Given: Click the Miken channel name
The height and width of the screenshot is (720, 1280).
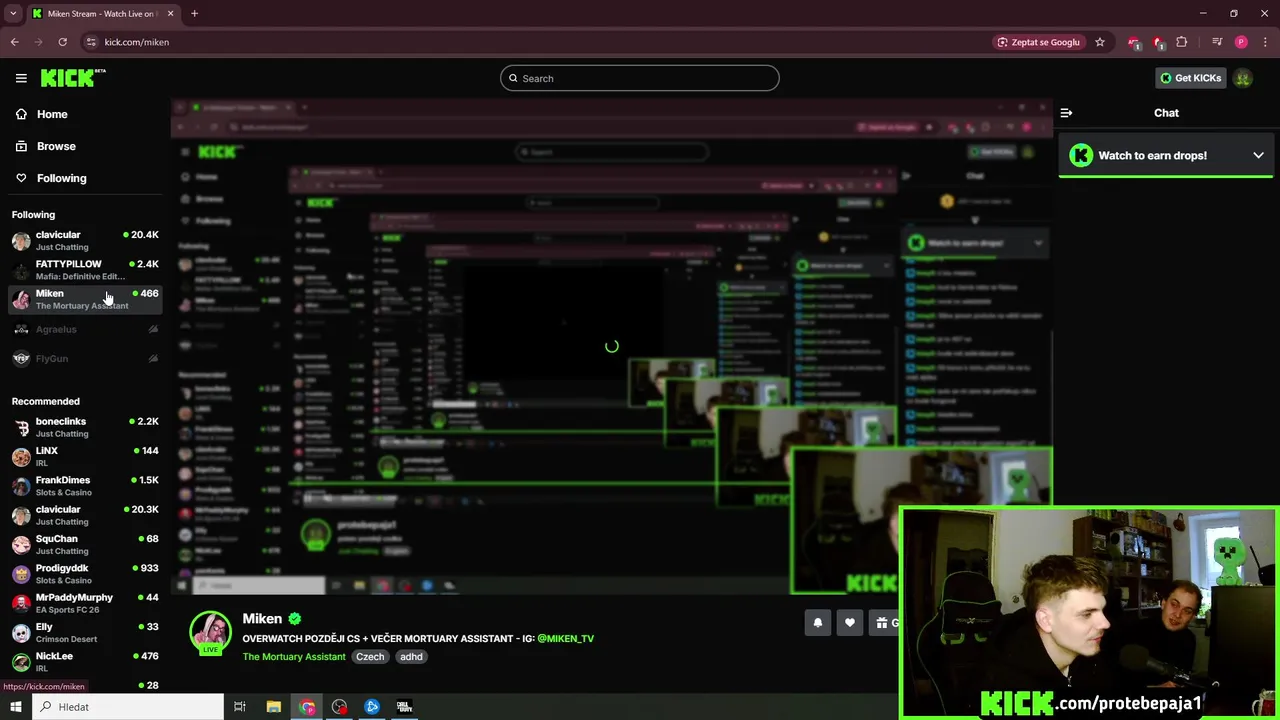Looking at the screenshot, I should pos(262,619).
